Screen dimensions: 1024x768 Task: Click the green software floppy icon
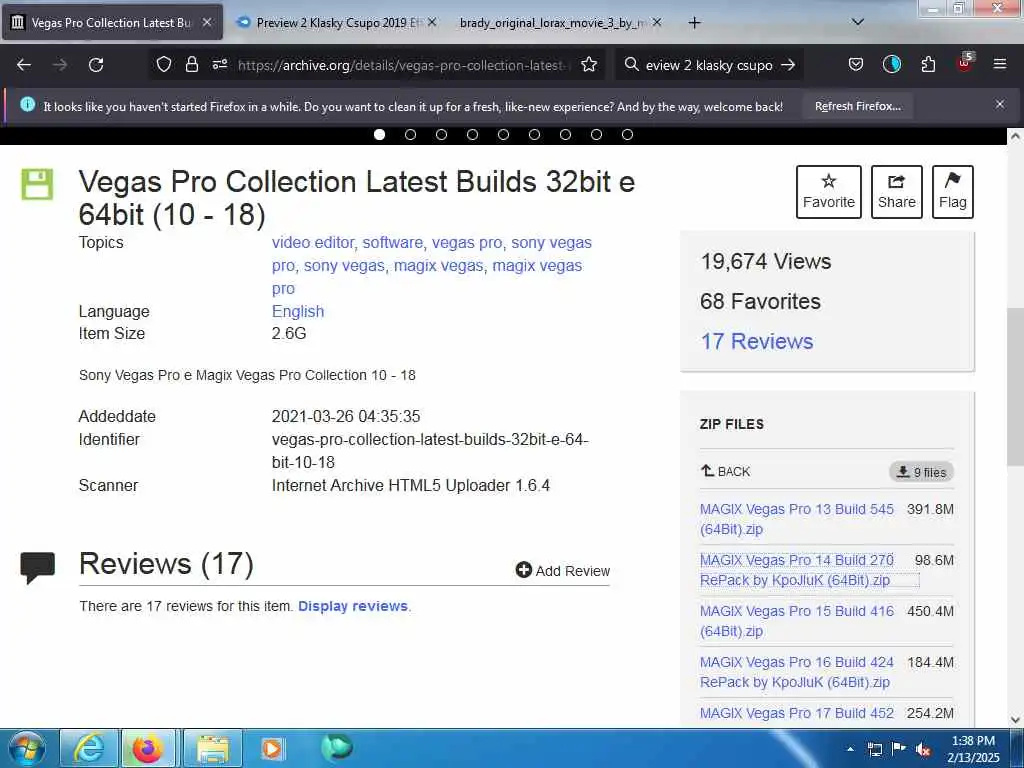[37, 184]
